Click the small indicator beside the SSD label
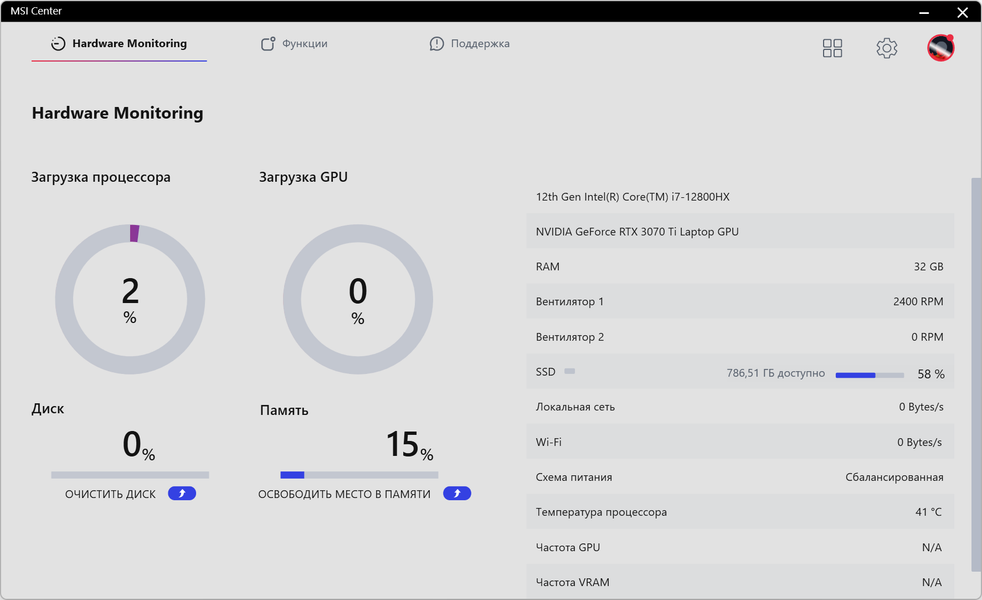 [570, 371]
